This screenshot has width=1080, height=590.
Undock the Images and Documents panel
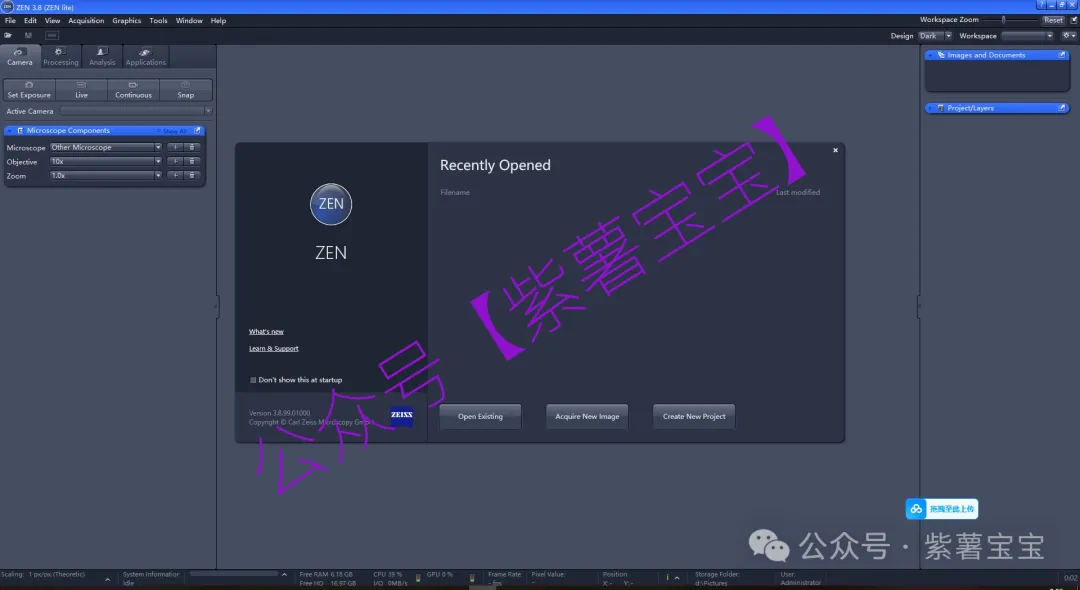[1062, 55]
